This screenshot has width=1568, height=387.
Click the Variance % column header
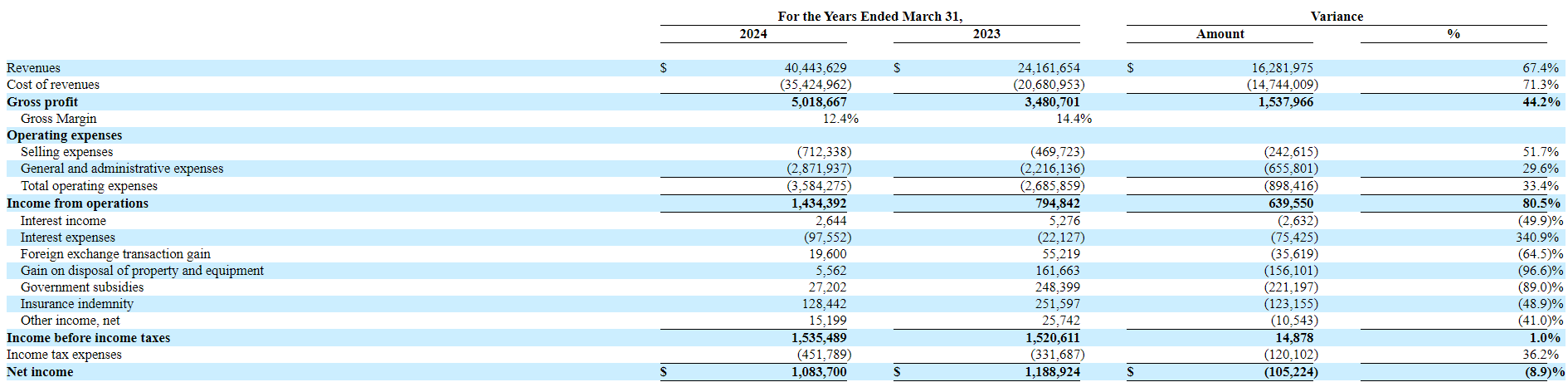tap(1453, 34)
